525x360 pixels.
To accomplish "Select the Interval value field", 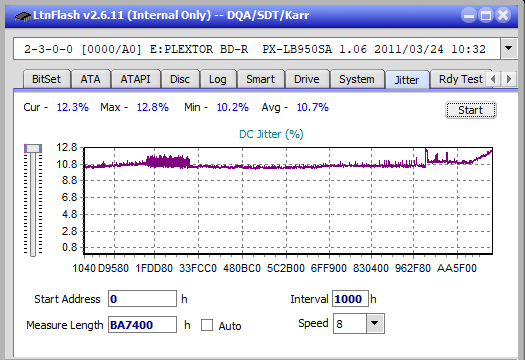I will click(x=350, y=299).
